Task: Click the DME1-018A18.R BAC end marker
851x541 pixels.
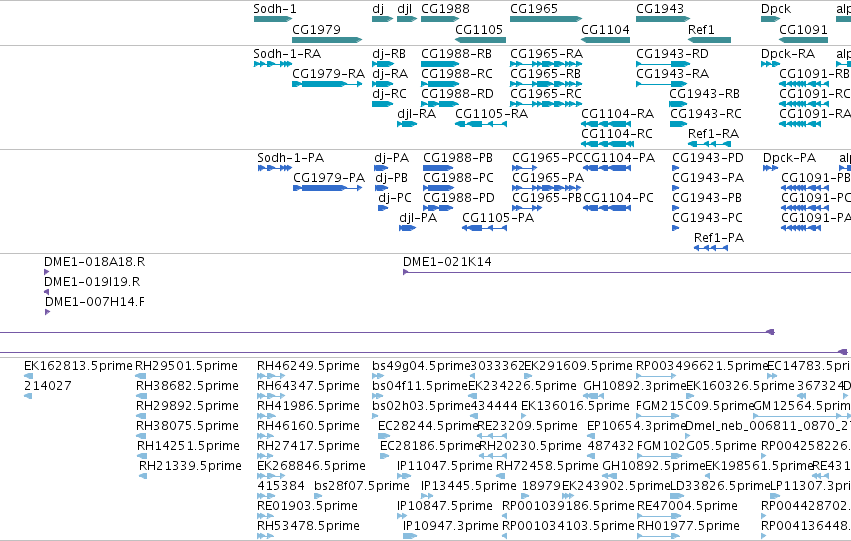Action: (x=47, y=272)
